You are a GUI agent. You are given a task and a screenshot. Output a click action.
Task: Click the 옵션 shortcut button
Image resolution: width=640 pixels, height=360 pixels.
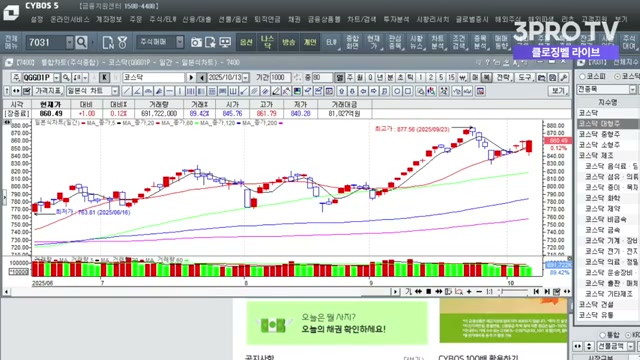click(x=246, y=42)
